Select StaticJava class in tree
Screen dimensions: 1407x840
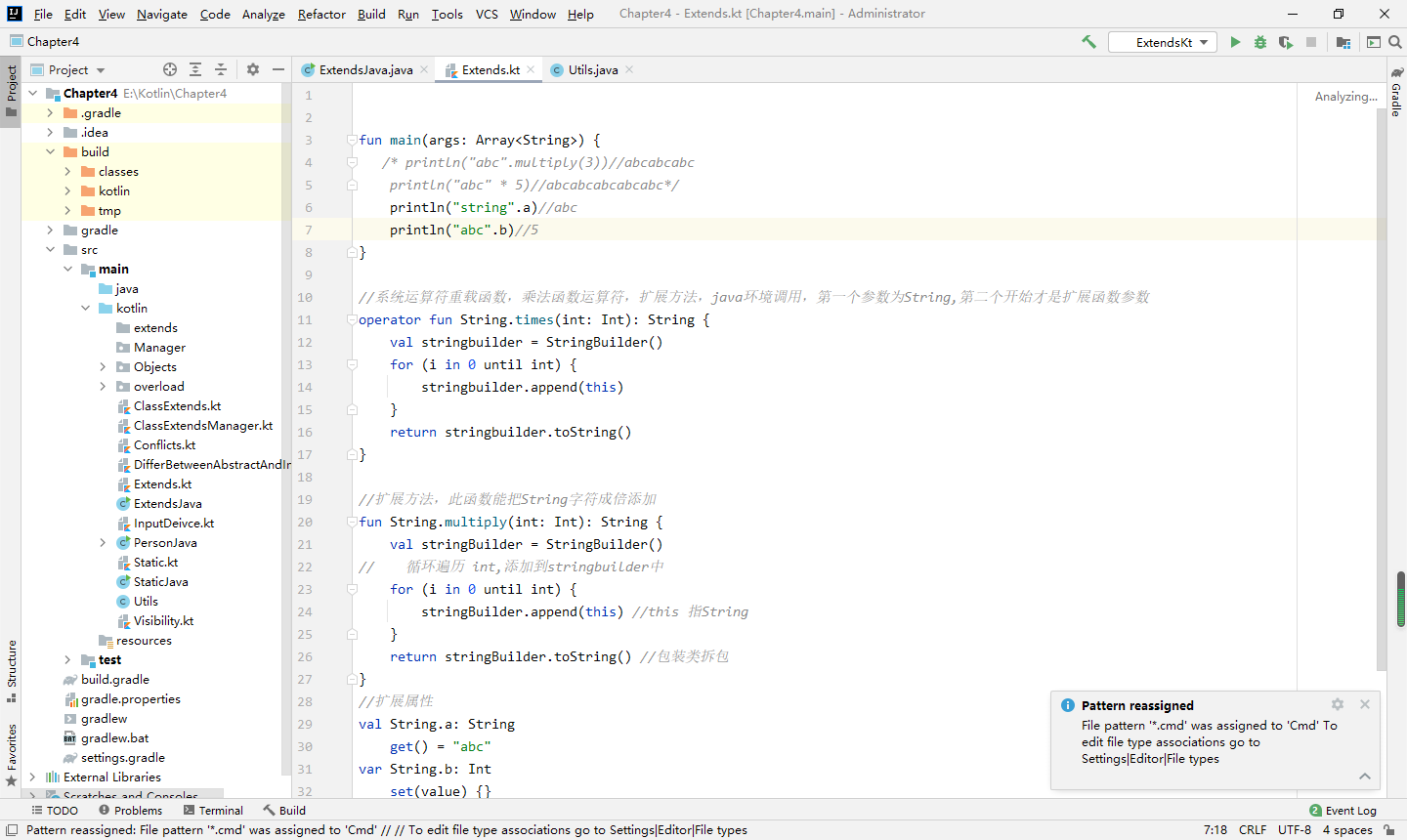click(x=160, y=581)
